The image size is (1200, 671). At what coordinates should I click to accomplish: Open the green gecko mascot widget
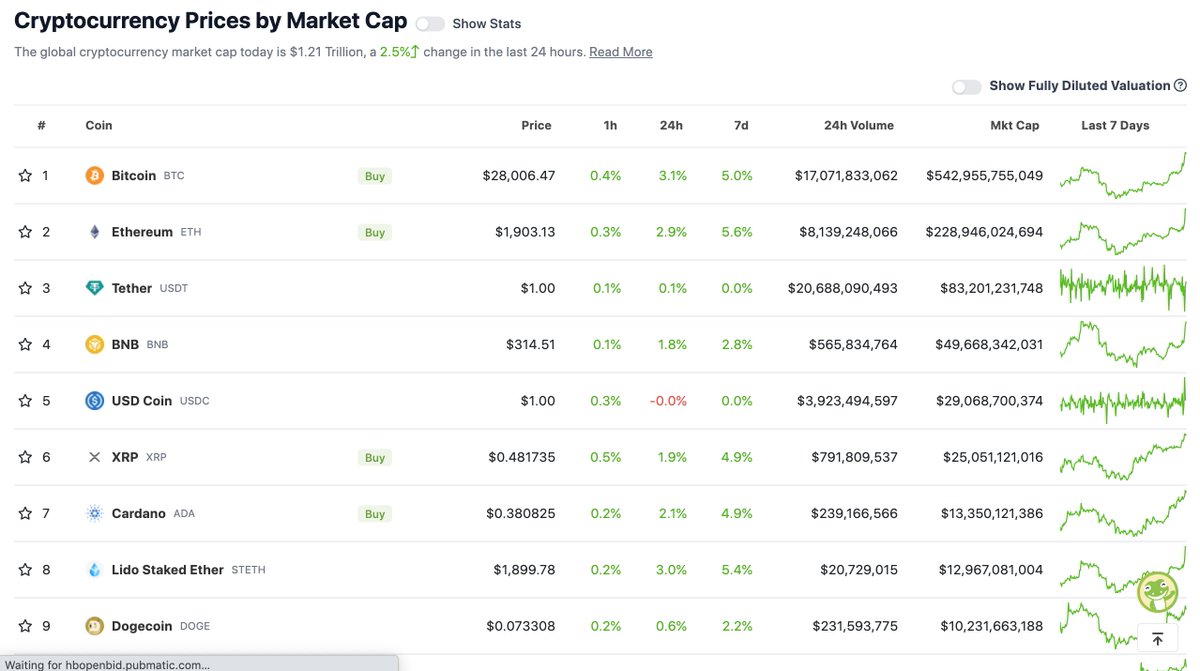[x=1158, y=592]
